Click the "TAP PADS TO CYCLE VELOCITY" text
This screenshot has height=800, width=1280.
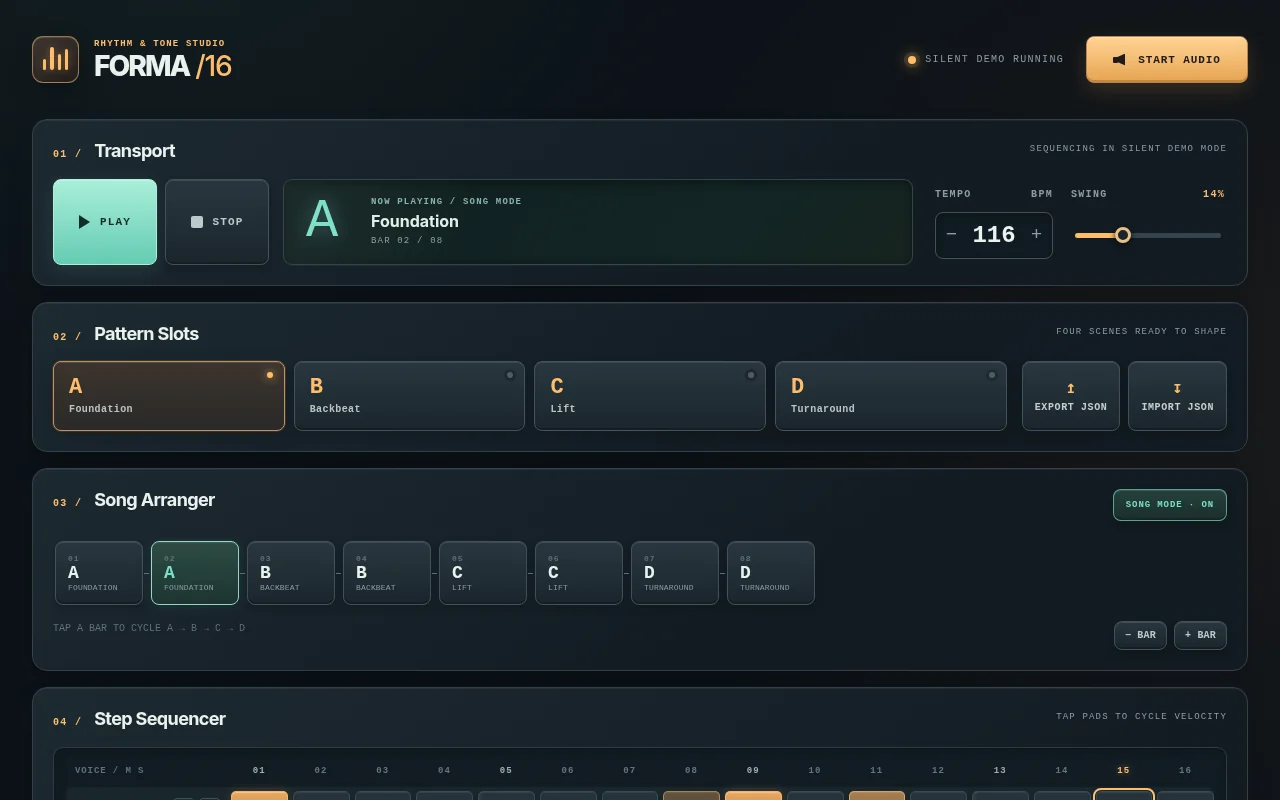tap(1141, 716)
